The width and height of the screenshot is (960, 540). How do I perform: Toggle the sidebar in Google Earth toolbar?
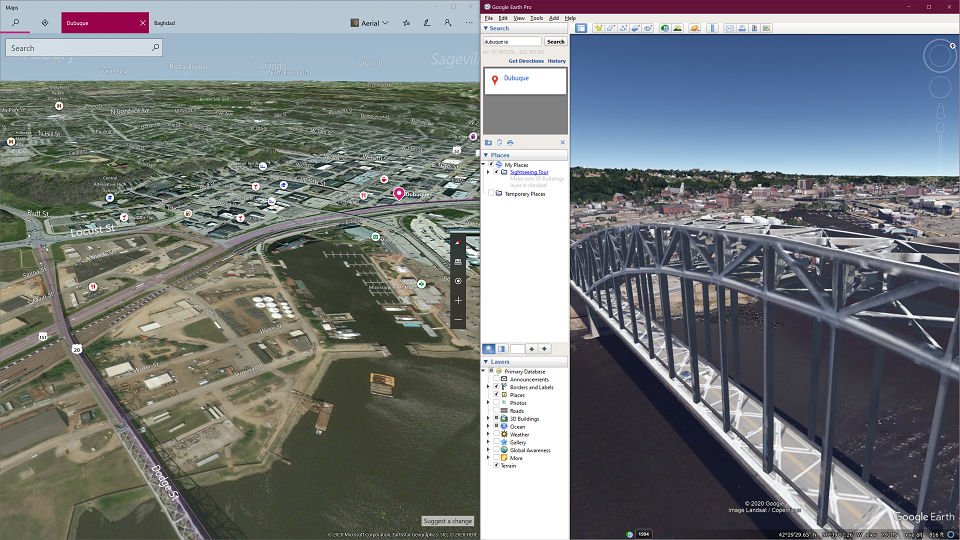(x=581, y=28)
